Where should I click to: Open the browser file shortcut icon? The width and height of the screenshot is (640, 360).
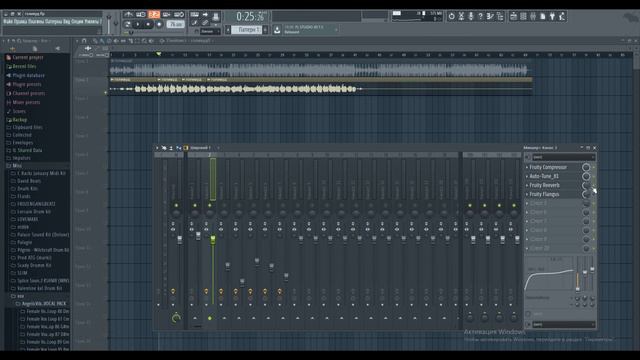pos(542,16)
